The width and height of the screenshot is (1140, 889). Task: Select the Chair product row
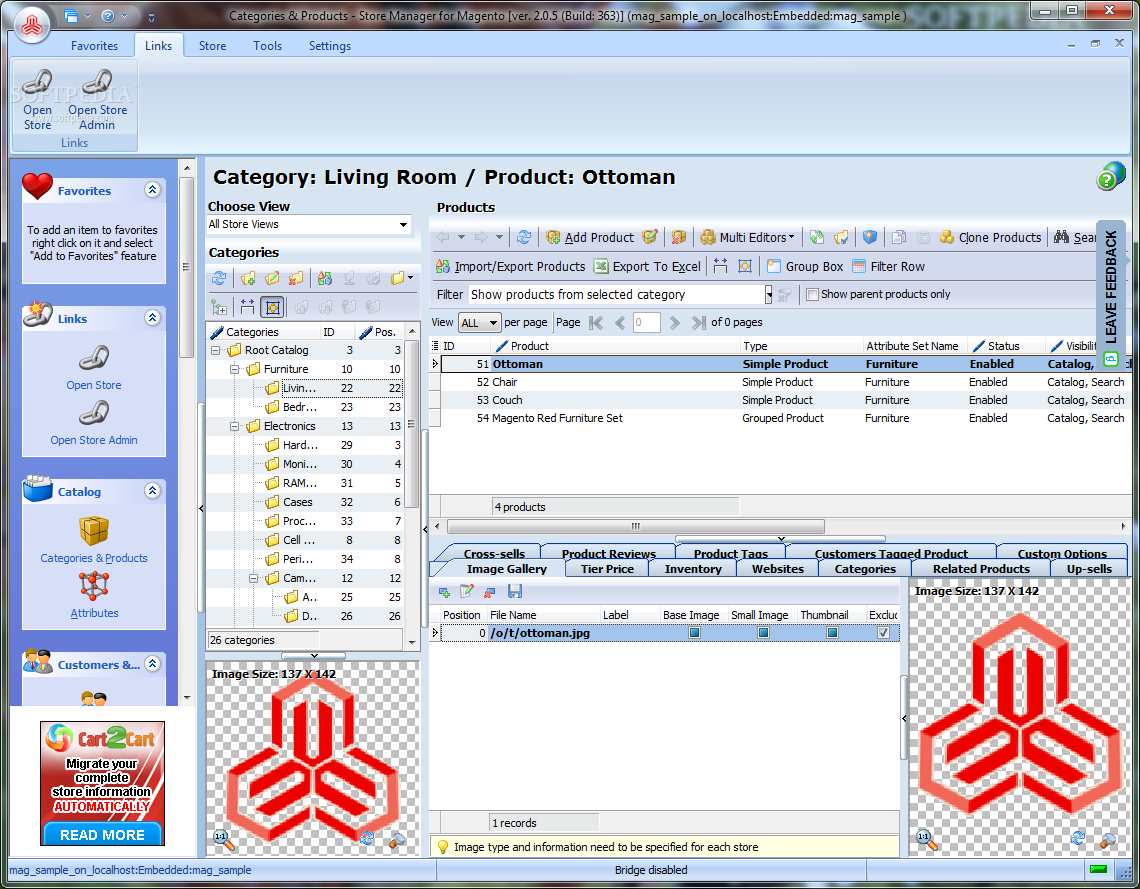784,382
